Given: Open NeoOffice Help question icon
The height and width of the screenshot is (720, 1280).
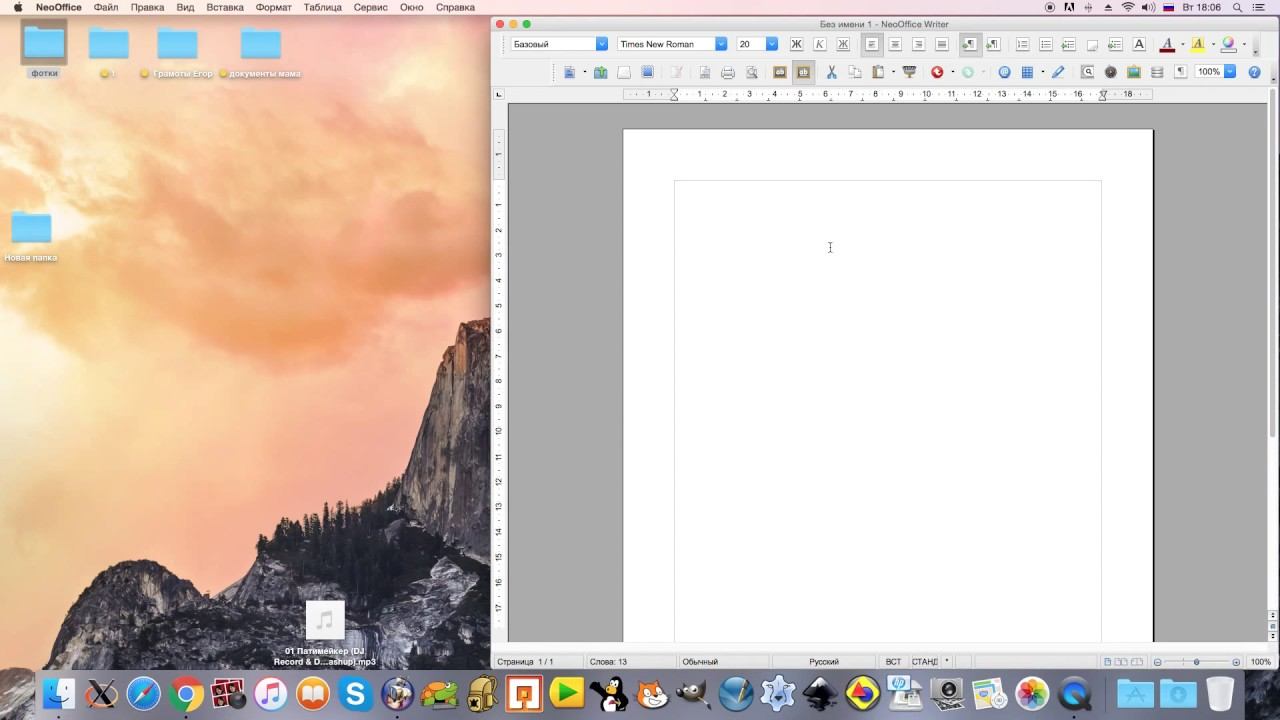Looking at the screenshot, I should [x=1254, y=72].
